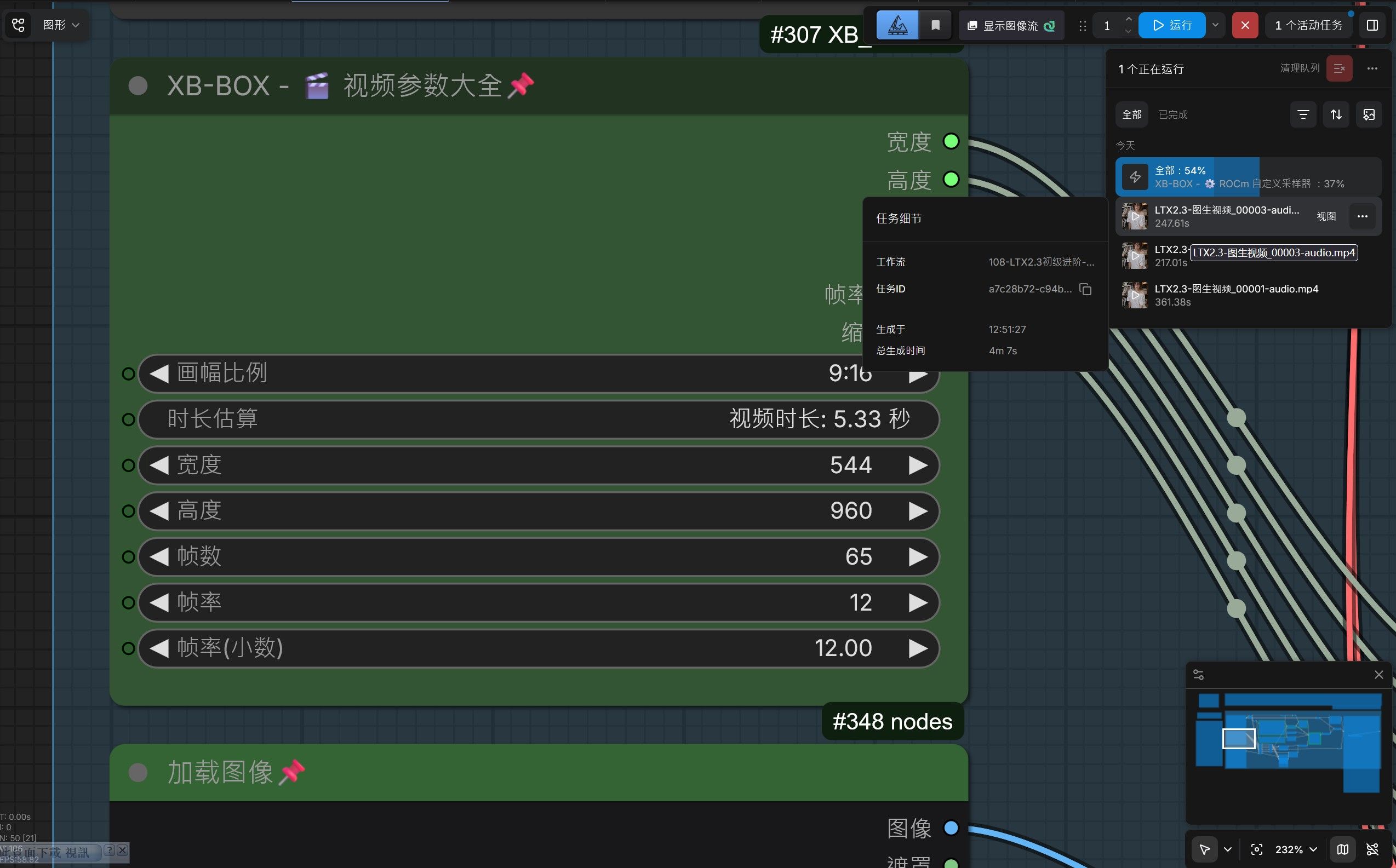Click the drag handle dots beside batch count
The image size is (1396, 868).
1083,26
